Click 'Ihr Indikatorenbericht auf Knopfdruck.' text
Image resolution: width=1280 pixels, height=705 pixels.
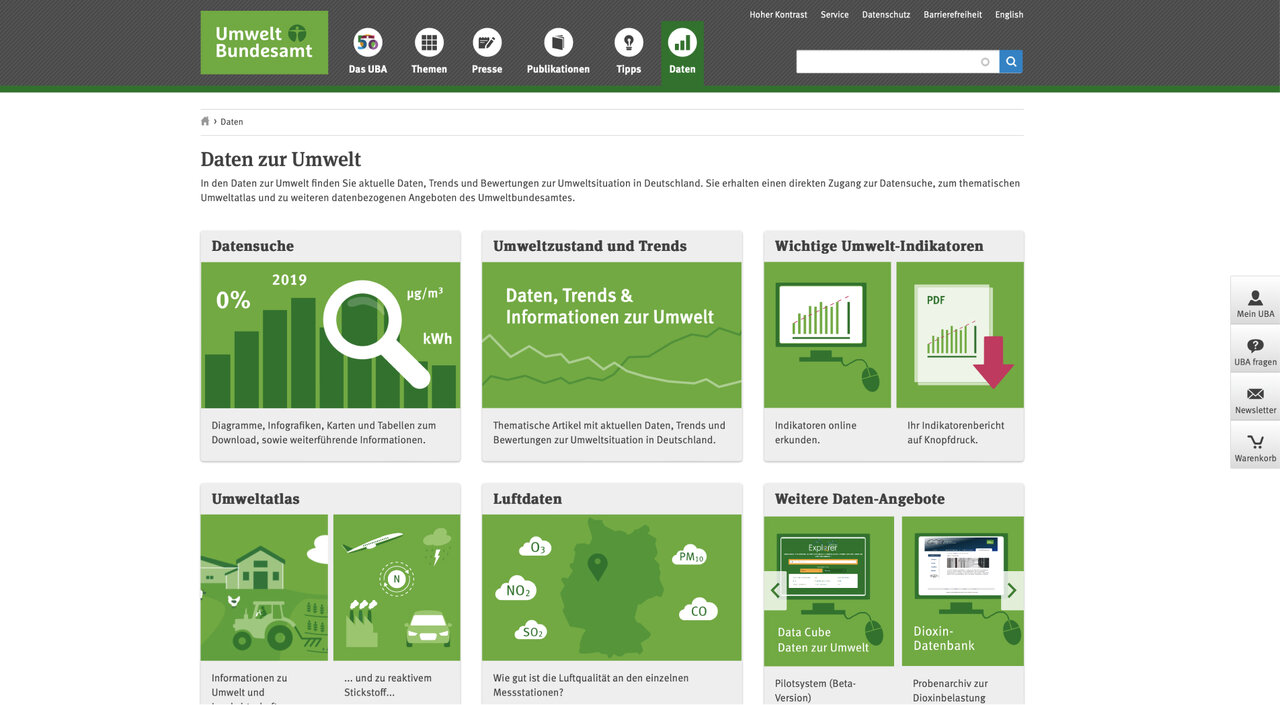[x=955, y=432]
